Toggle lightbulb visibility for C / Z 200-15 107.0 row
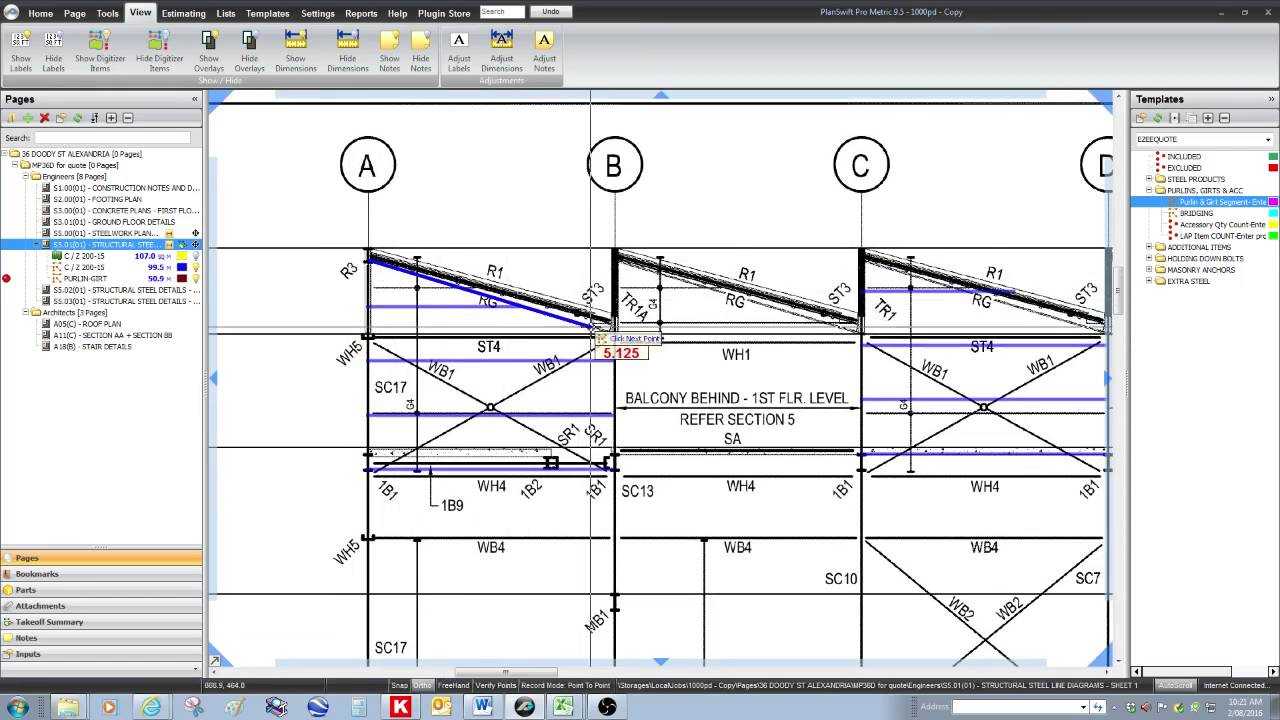The image size is (1280, 720). pyautogui.click(x=195, y=256)
